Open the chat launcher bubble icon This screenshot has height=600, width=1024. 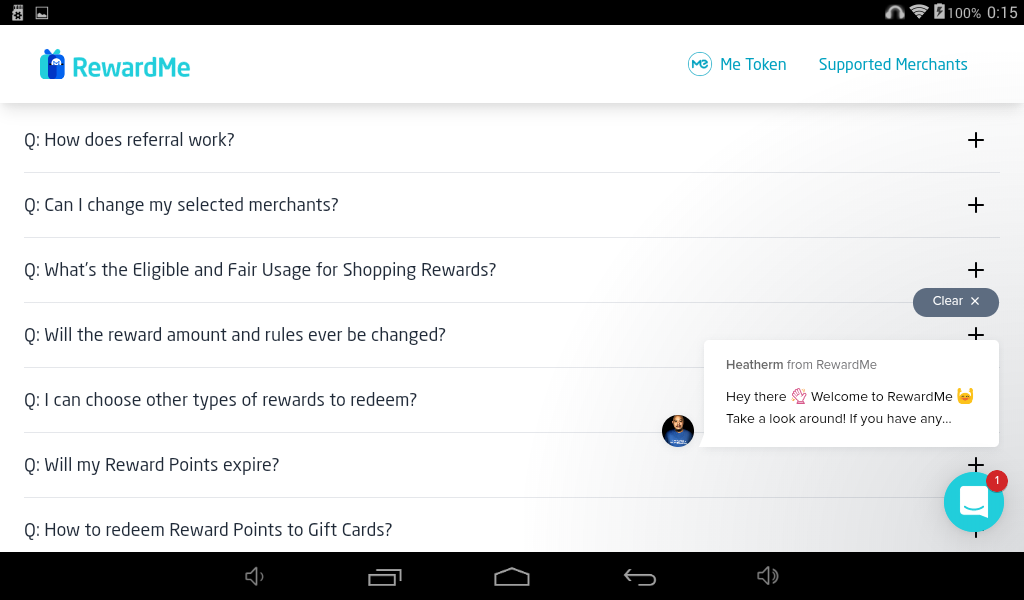974,502
